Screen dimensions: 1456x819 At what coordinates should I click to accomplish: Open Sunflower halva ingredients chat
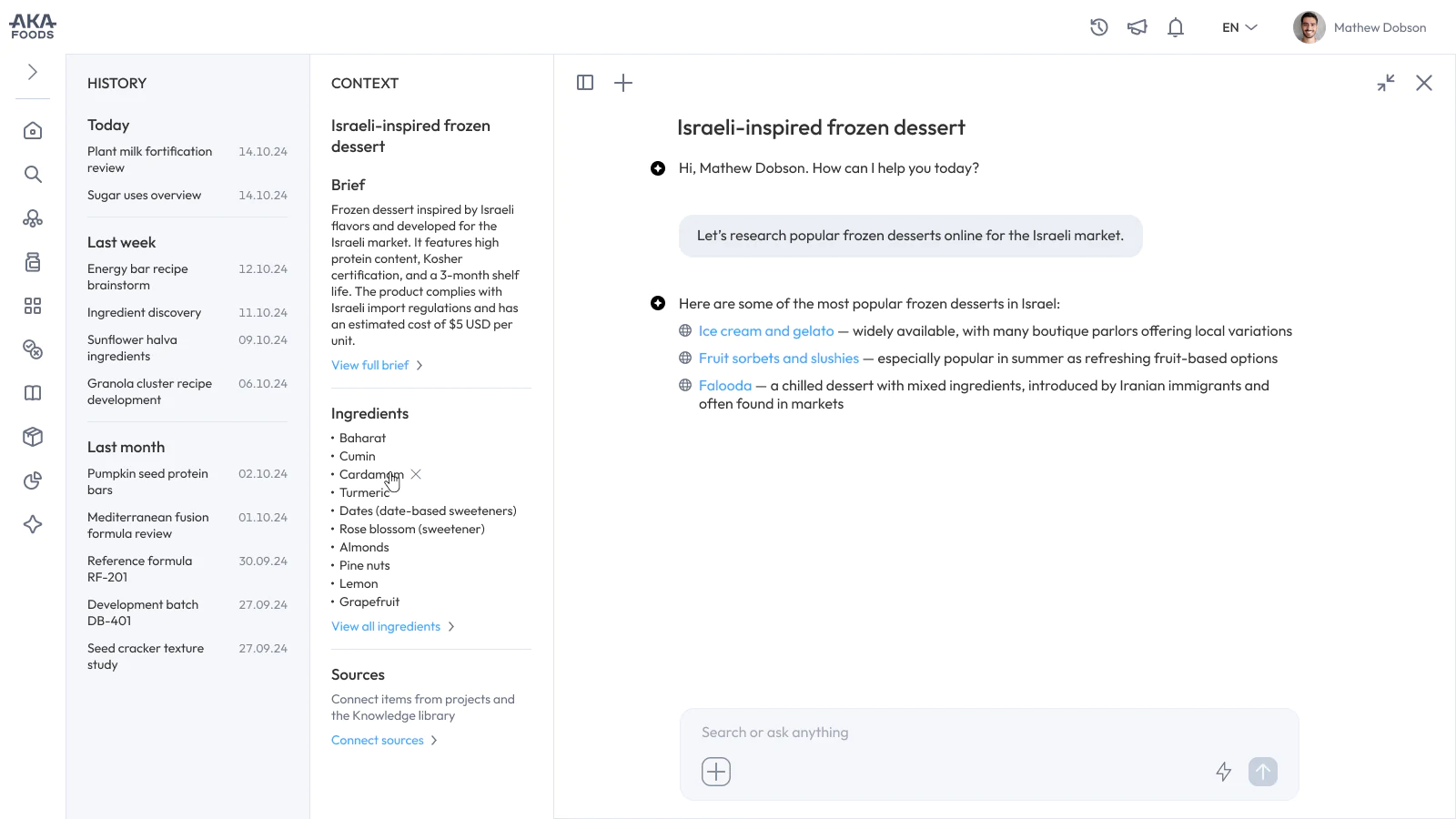click(x=187, y=348)
